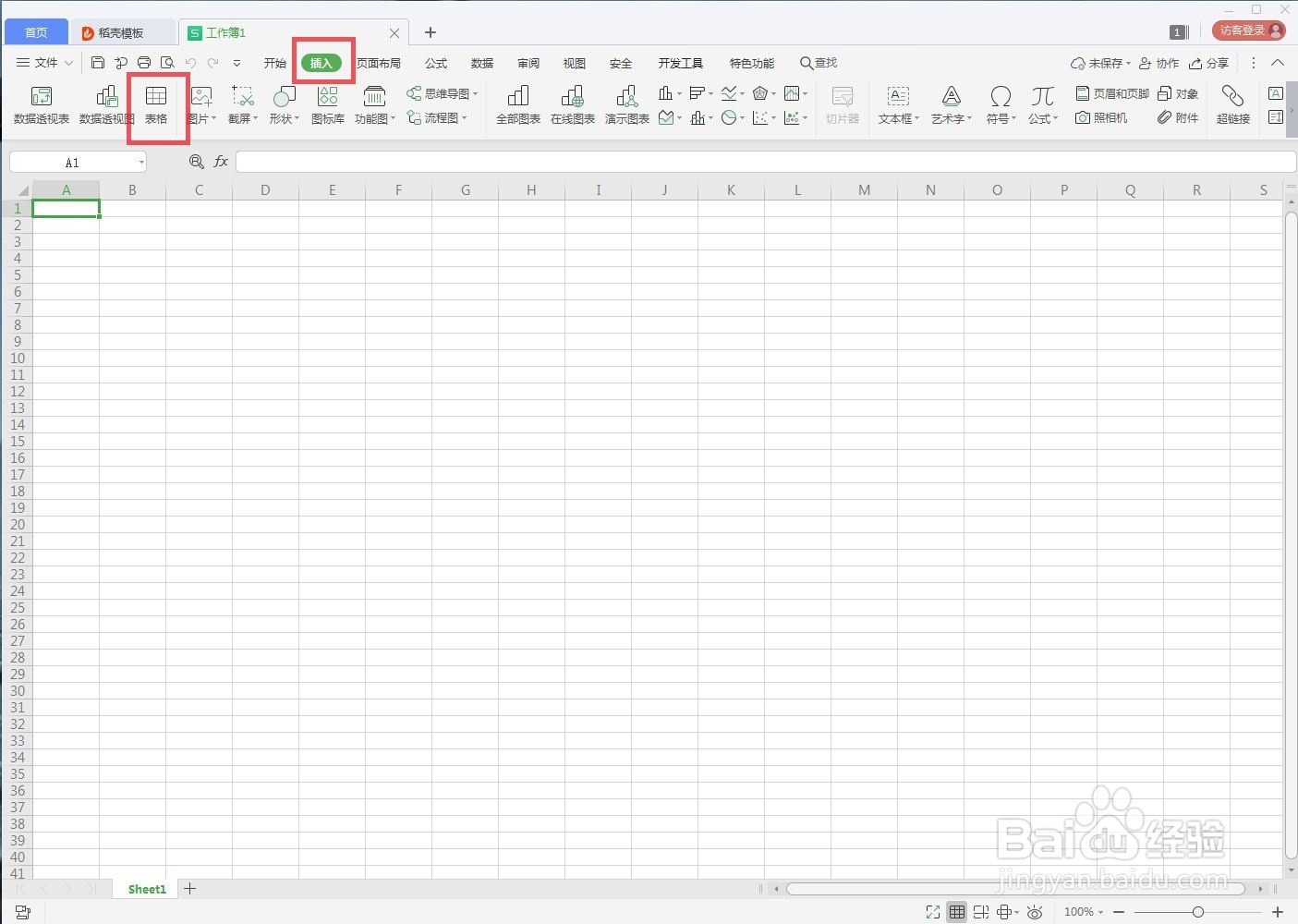1298x924 pixels.
Task: Open the Unsaved (未保存) cloud dropdown
Action: [1100, 63]
